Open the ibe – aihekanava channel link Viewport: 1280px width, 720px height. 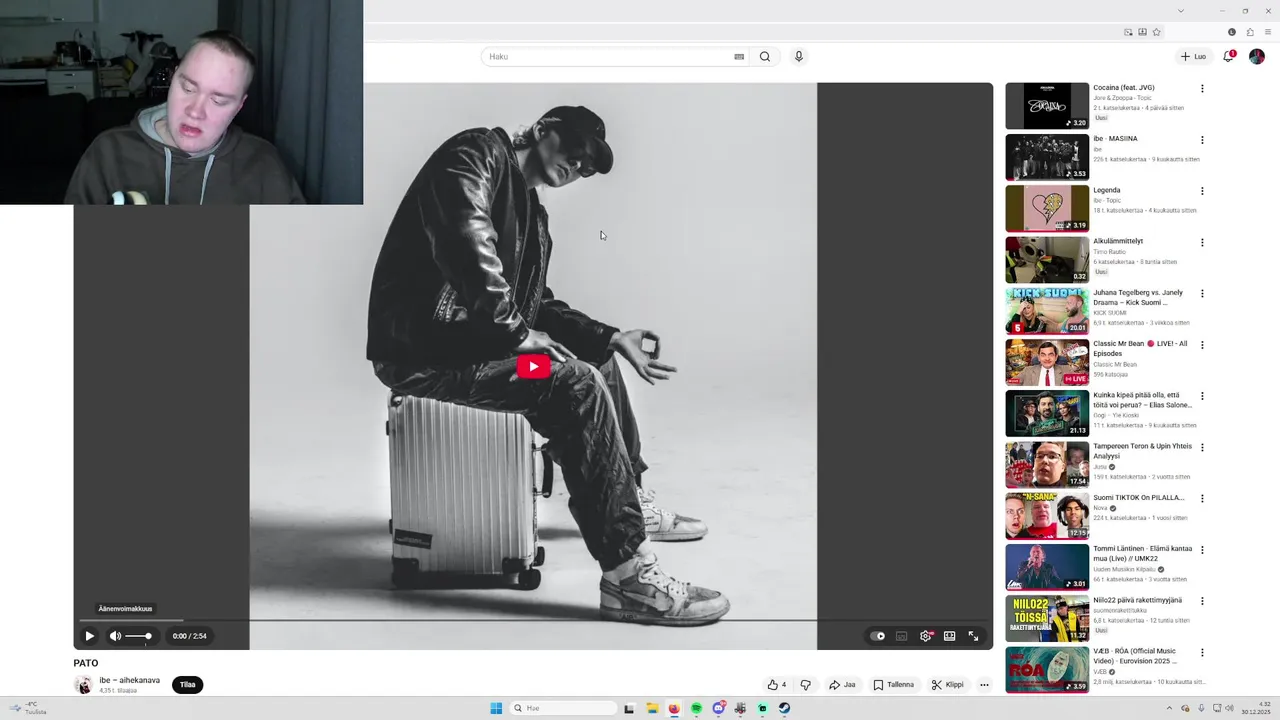point(129,680)
